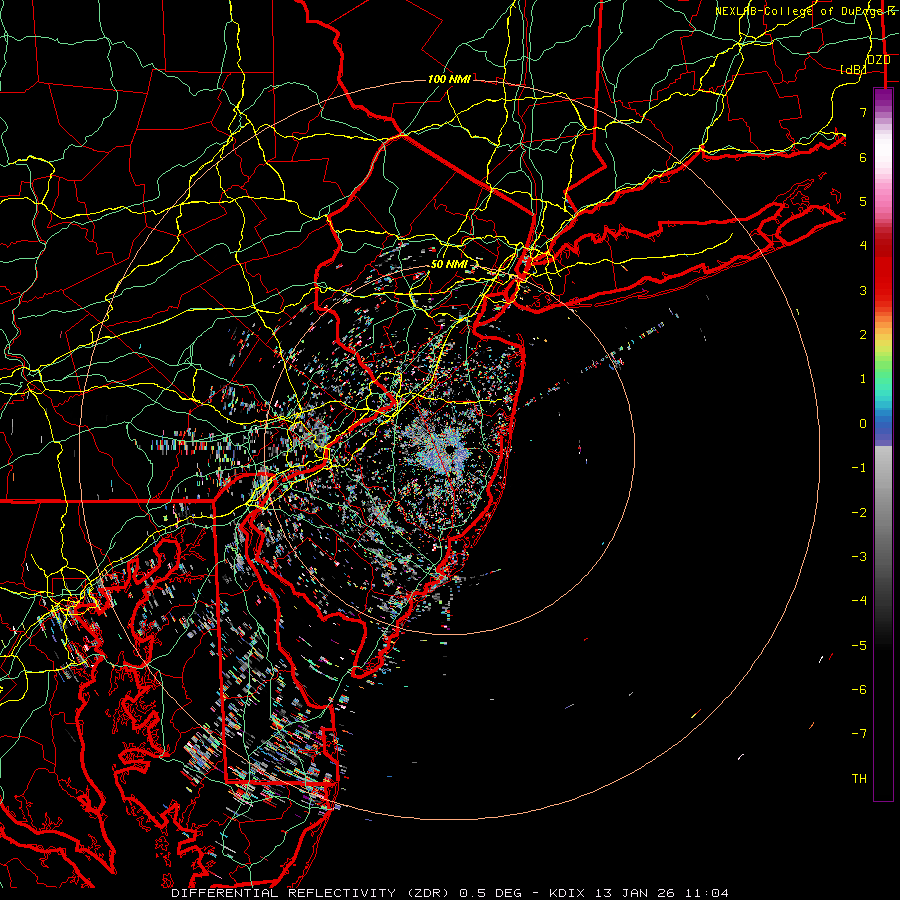
Task: Click the "DZD" legend title
Action: (x=878, y=60)
